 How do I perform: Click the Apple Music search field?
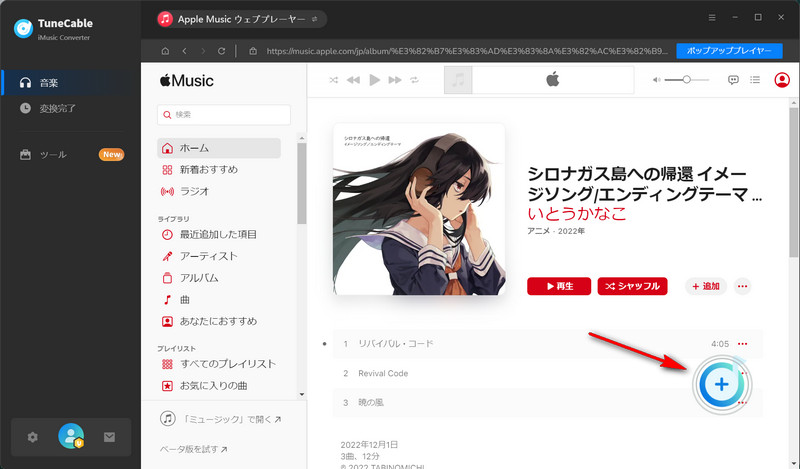coord(224,115)
